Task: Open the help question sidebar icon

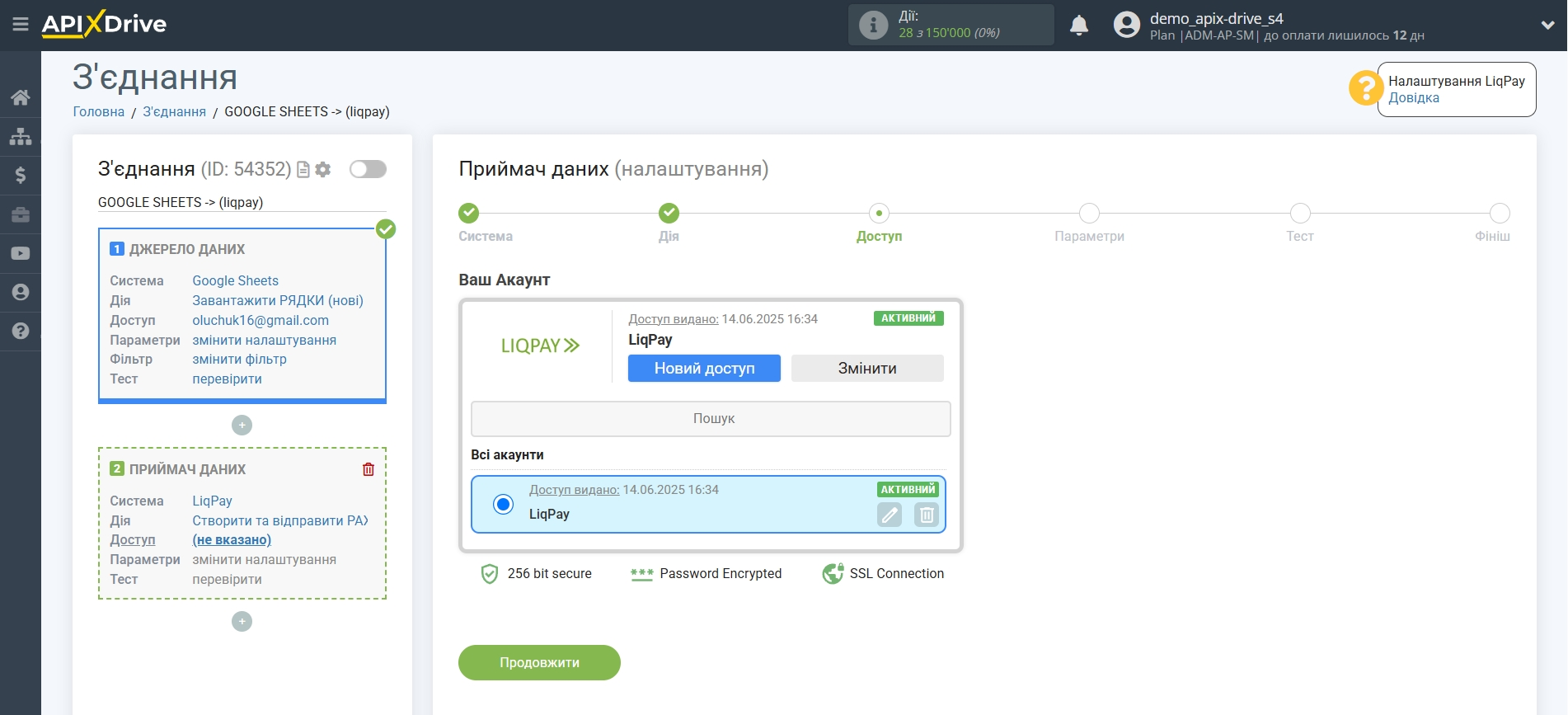Action: (21, 331)
